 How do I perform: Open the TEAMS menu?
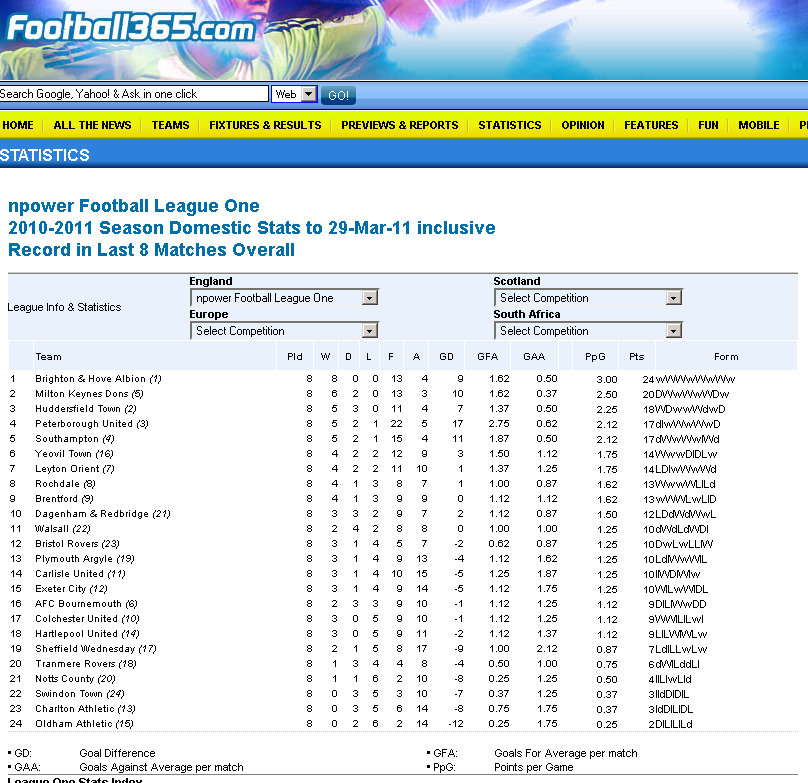coord(170,125)
